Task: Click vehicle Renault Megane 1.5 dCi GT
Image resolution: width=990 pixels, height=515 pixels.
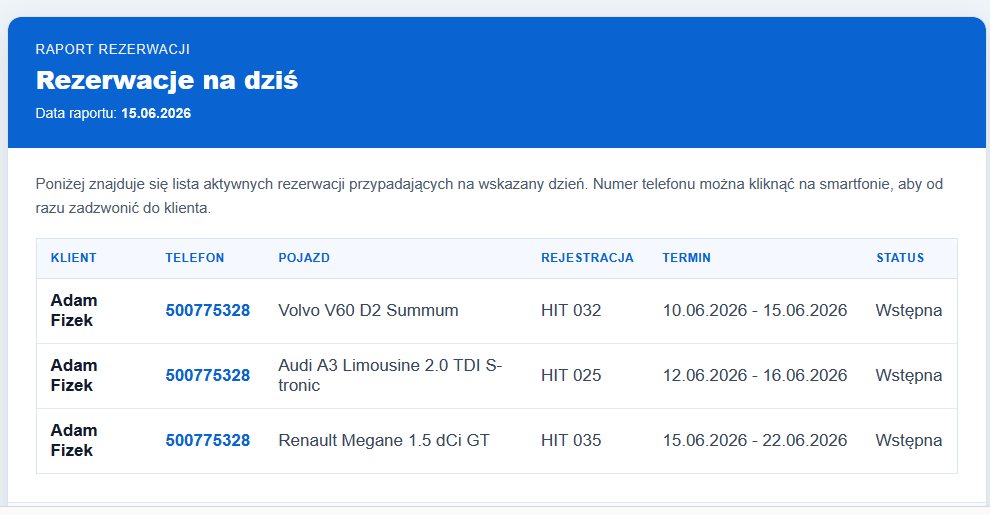Action: click(384, 441)
